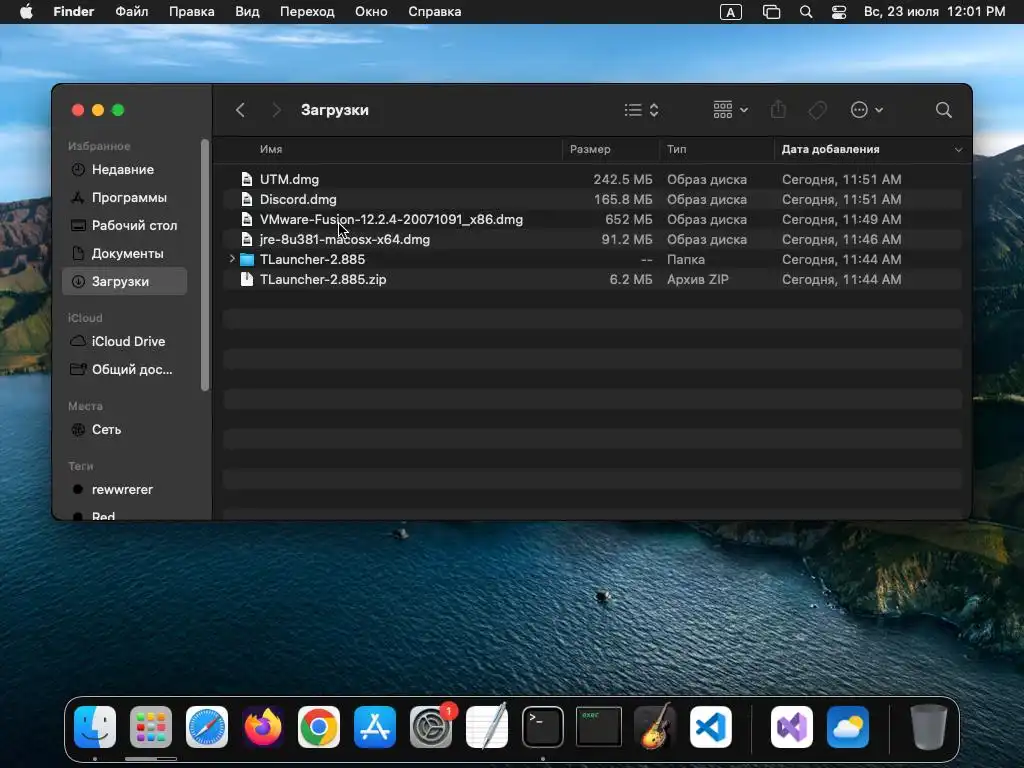Sort by the Размер column header
Screen dimensions: 1024x768
(x=590, y=149)
